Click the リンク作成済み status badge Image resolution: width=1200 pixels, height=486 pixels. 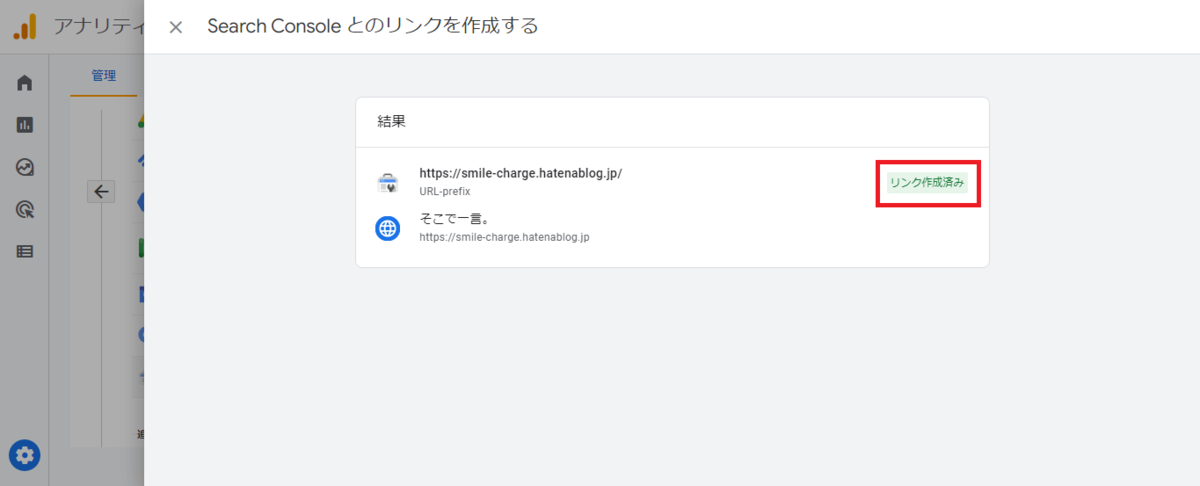click(927, 182)
